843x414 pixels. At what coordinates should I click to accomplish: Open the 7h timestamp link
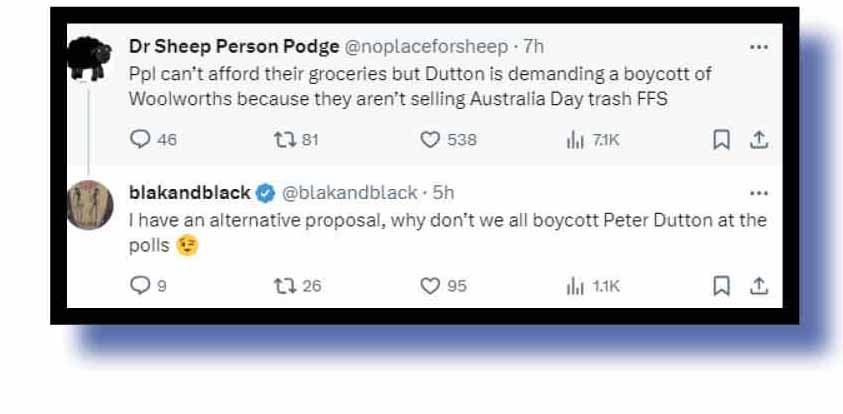coord(535,46)
